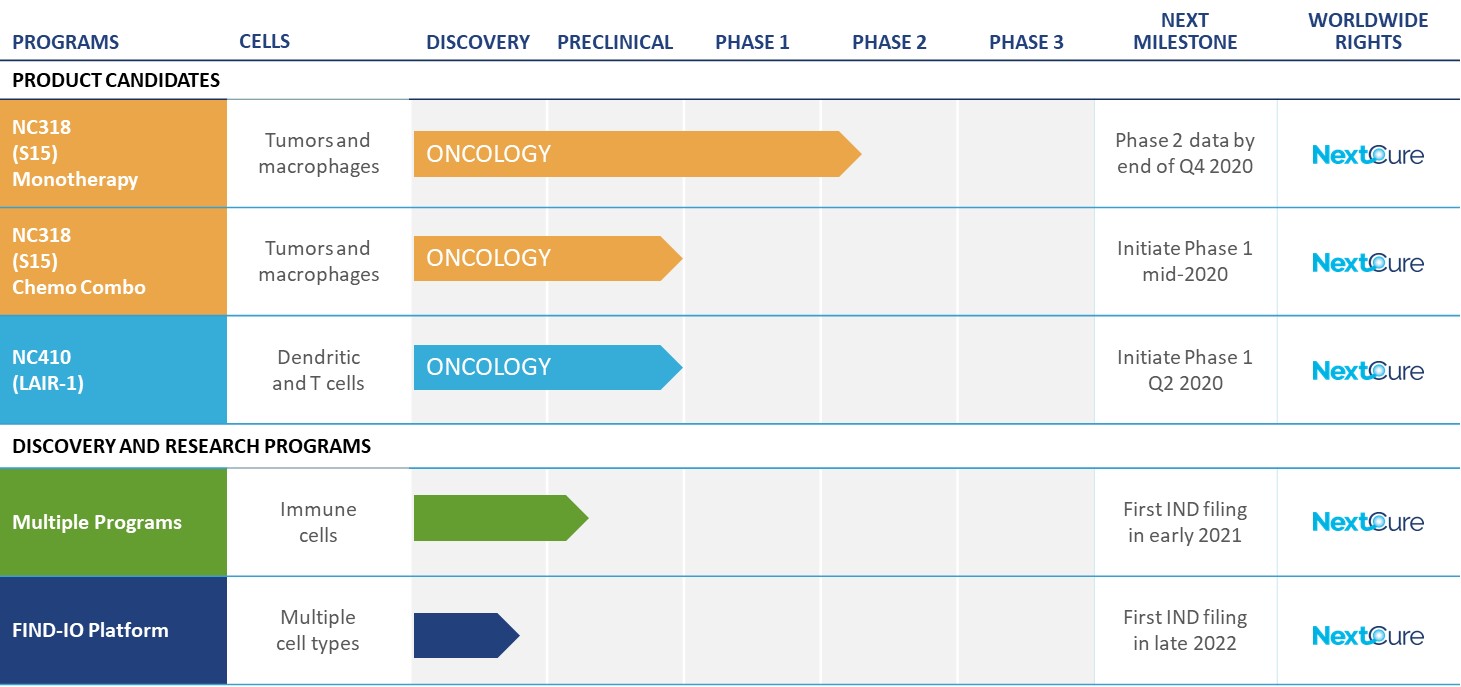
Task: Click the "Dendritic and T cells" text
Action: coord(318,370)
